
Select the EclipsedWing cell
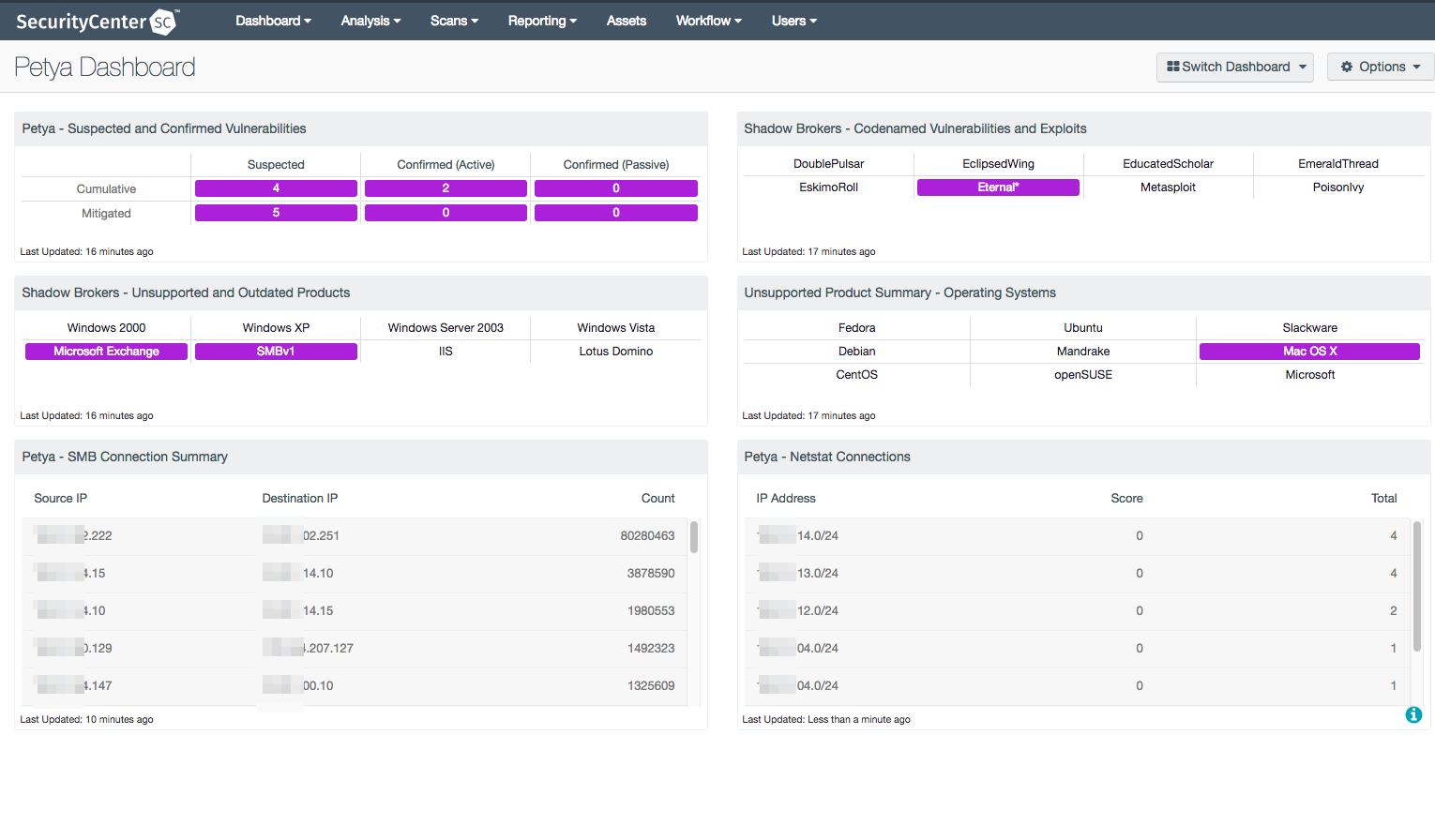[x=998, y=164]
